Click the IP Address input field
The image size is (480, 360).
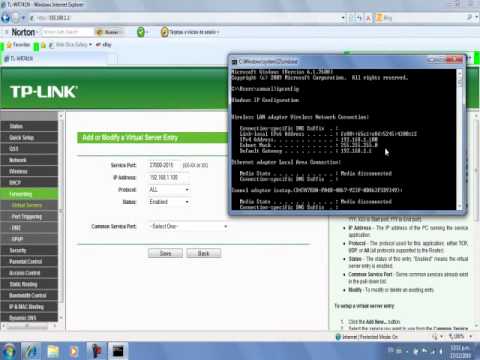coord(168,177)
